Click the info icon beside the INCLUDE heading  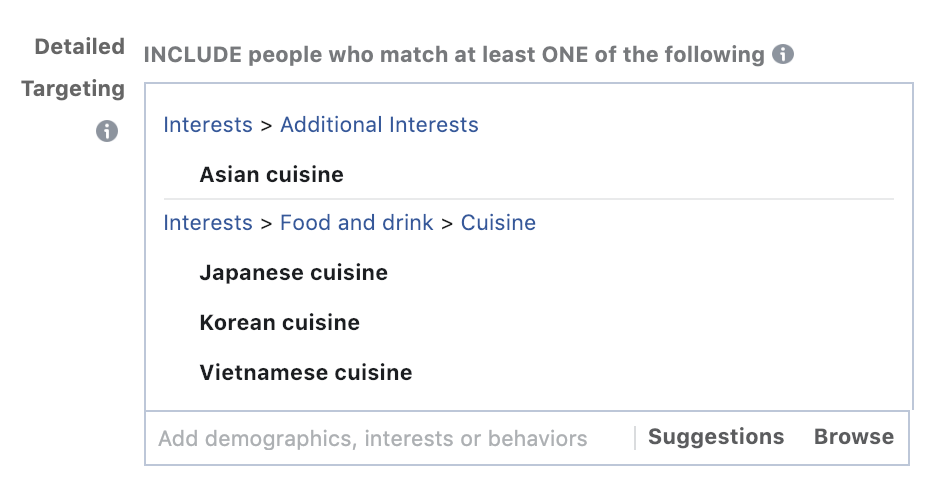783,54
